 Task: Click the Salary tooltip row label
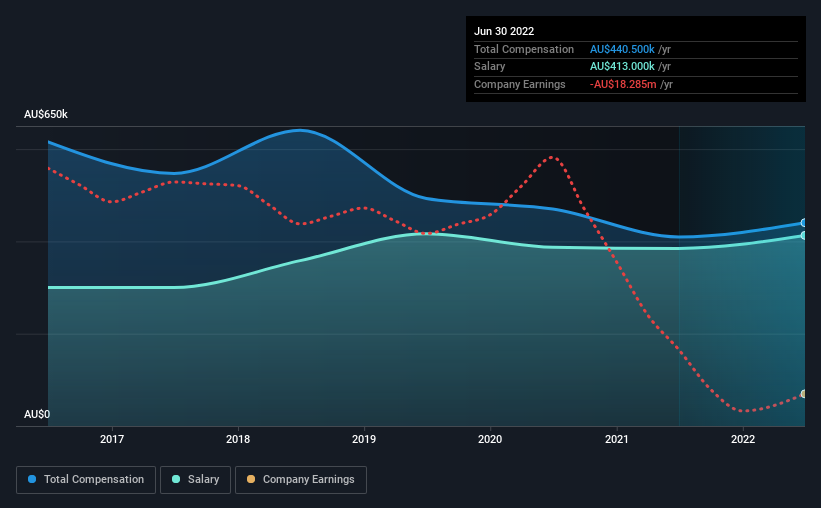point(490,67)
